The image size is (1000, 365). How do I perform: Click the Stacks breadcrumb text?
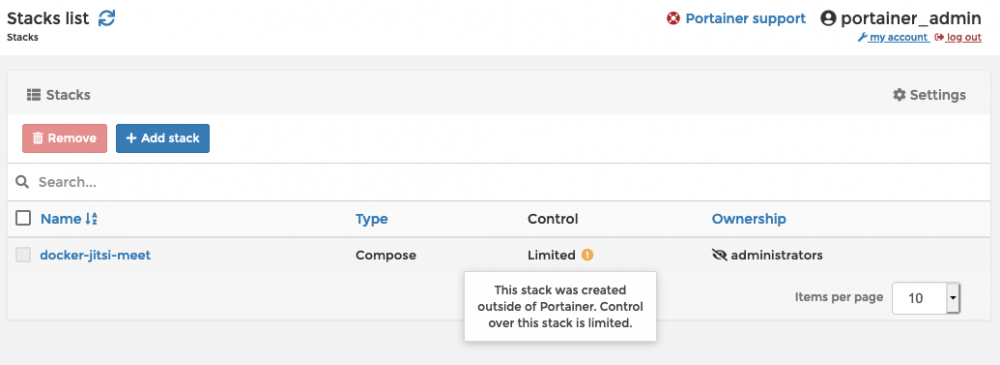(x=23, y=37)
